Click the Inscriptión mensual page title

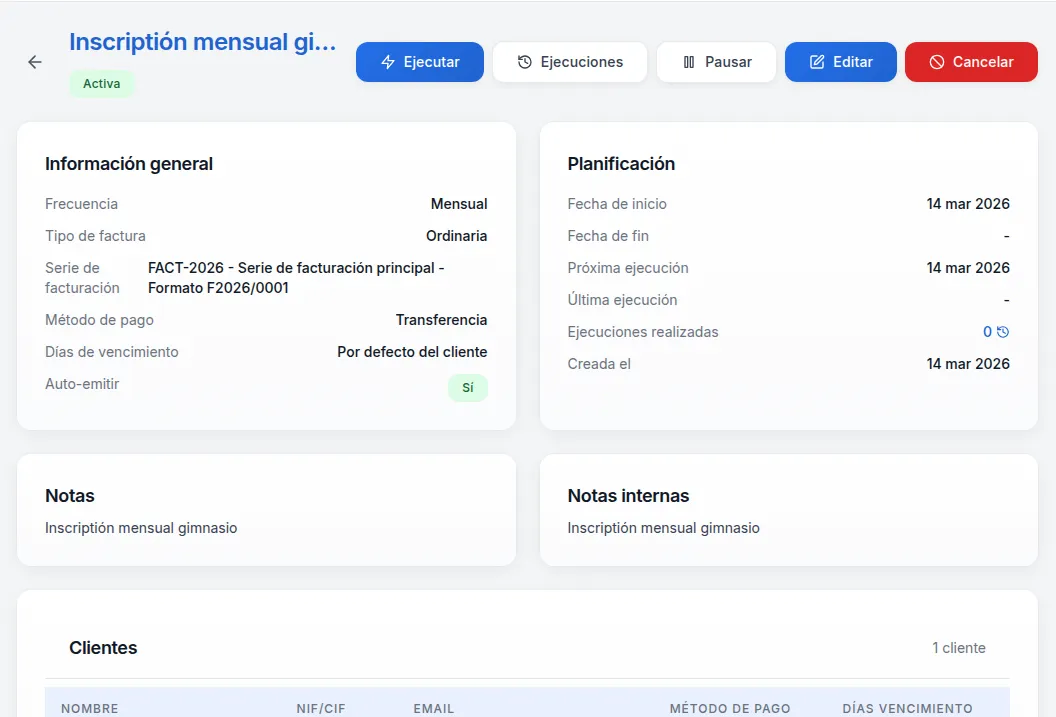click(202, 42)
